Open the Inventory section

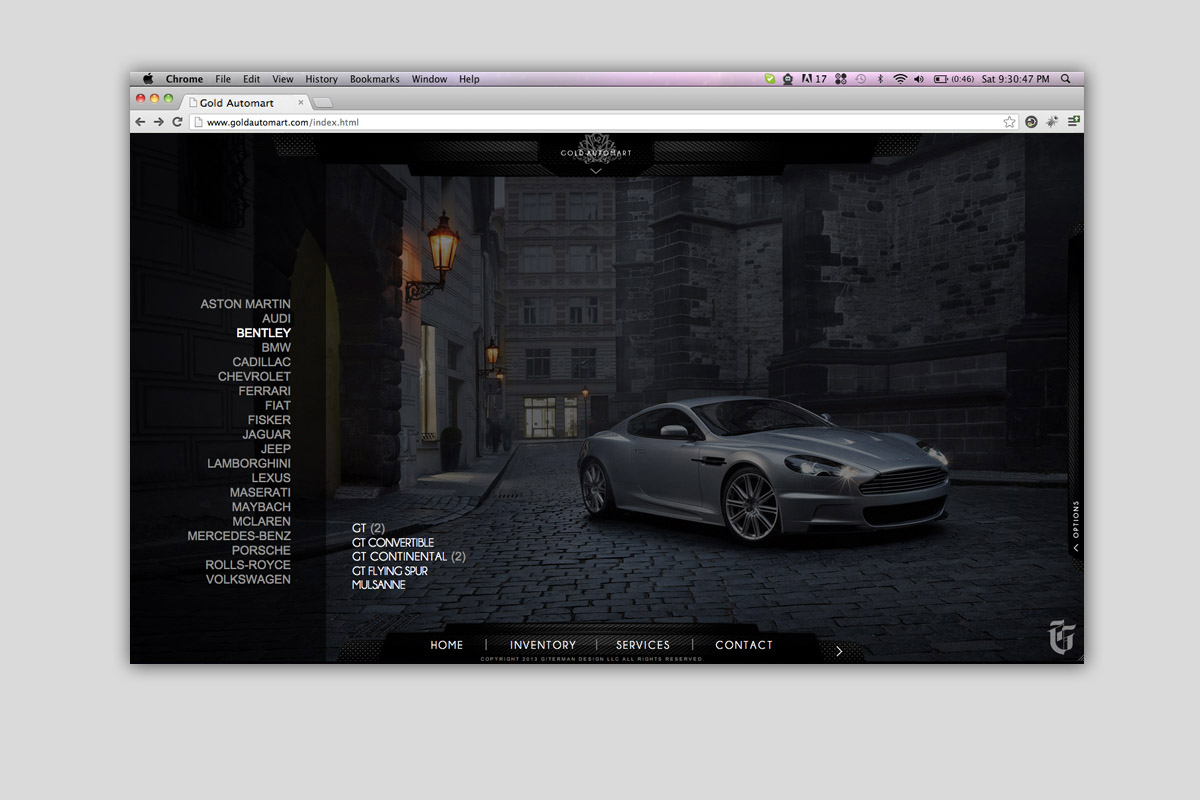coord(543,645)
